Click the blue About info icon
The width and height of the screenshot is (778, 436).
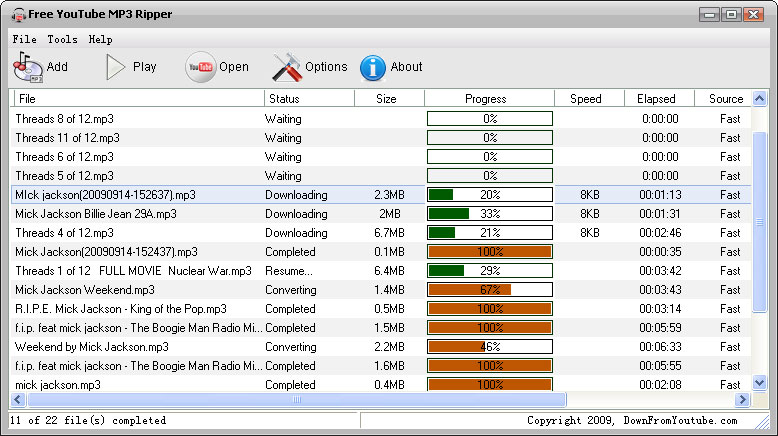pyautogui.click(x=373, y=67)
